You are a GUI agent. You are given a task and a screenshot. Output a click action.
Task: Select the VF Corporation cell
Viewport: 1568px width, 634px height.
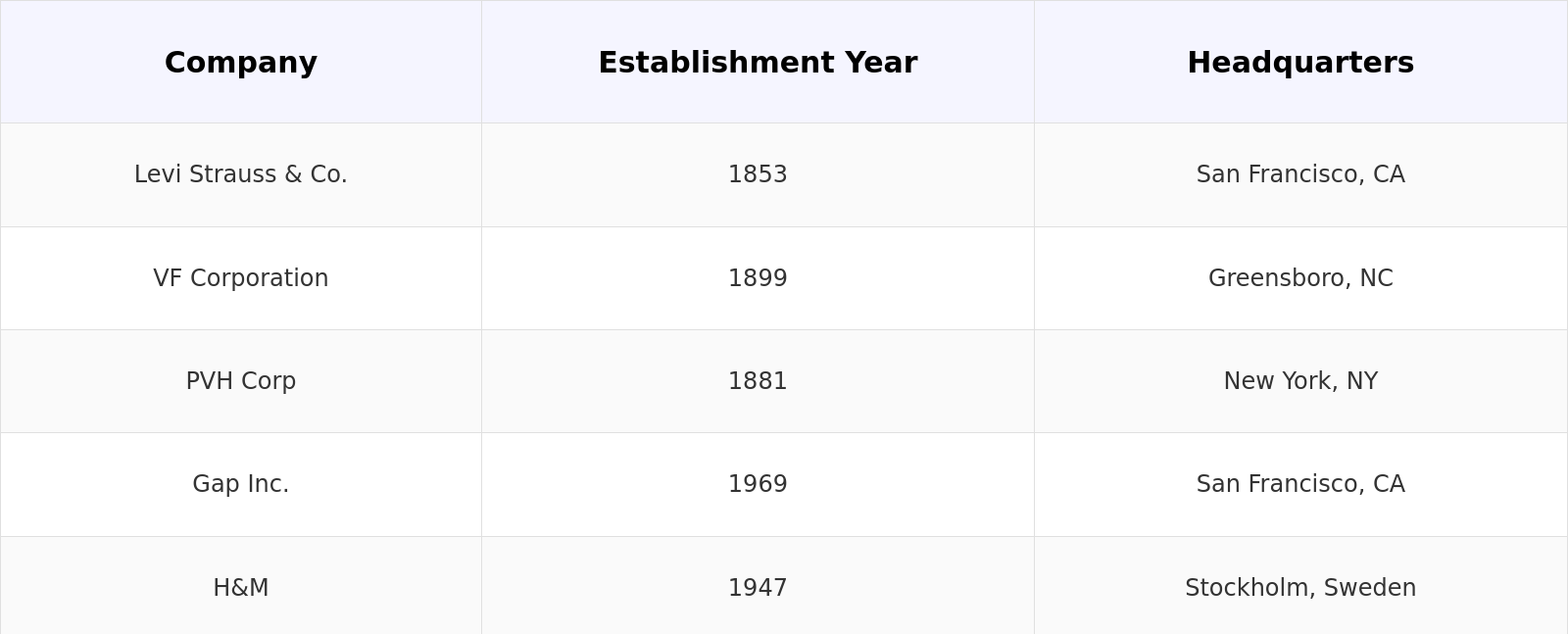(241, 278)
